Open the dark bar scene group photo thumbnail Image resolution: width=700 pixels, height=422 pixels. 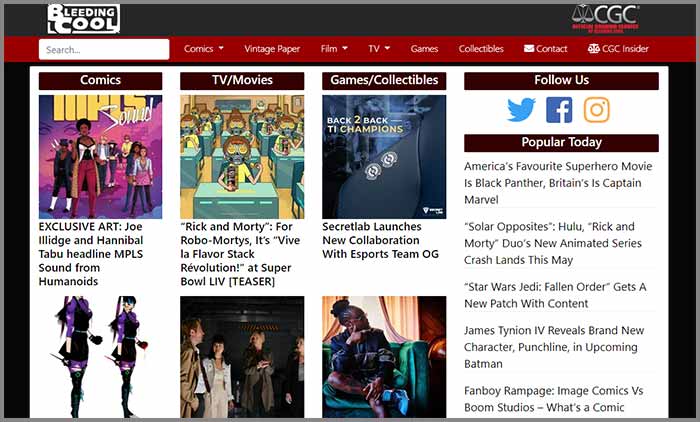(x=242, y=357)
